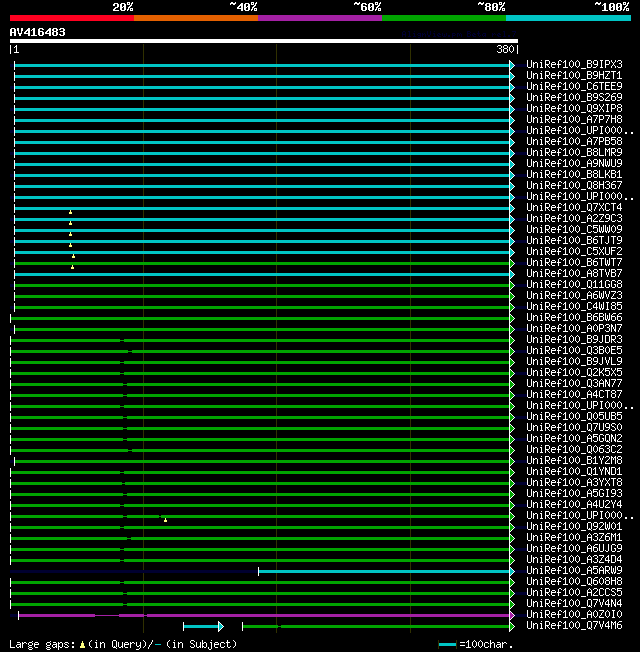Open the UniRef100_Q9XIP8 hit label
The height and width of the screenshot is (652, 640).
click(574, 109)
